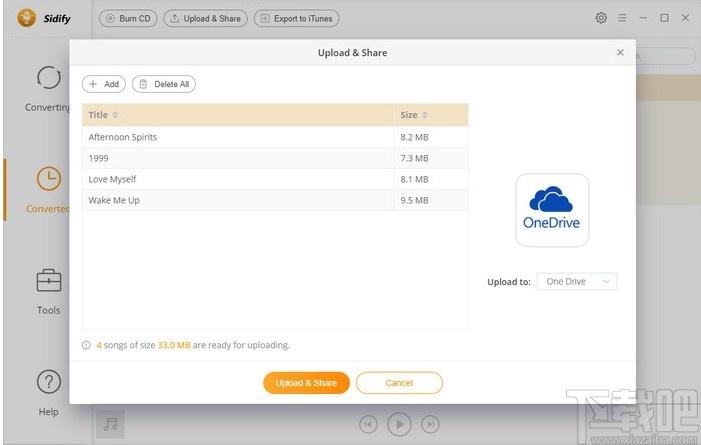The width and height of the screenshot is (701, 445).
Task: Minimize the Sidify window
Action: (643, 18)
